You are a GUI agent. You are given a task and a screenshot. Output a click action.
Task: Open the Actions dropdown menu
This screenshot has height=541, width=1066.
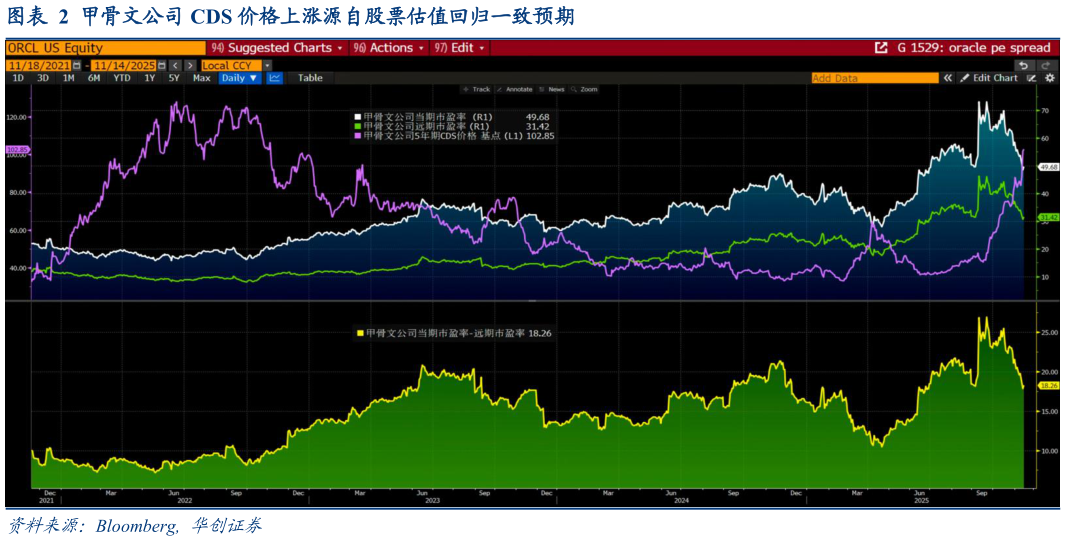click(x=388, y=48)
